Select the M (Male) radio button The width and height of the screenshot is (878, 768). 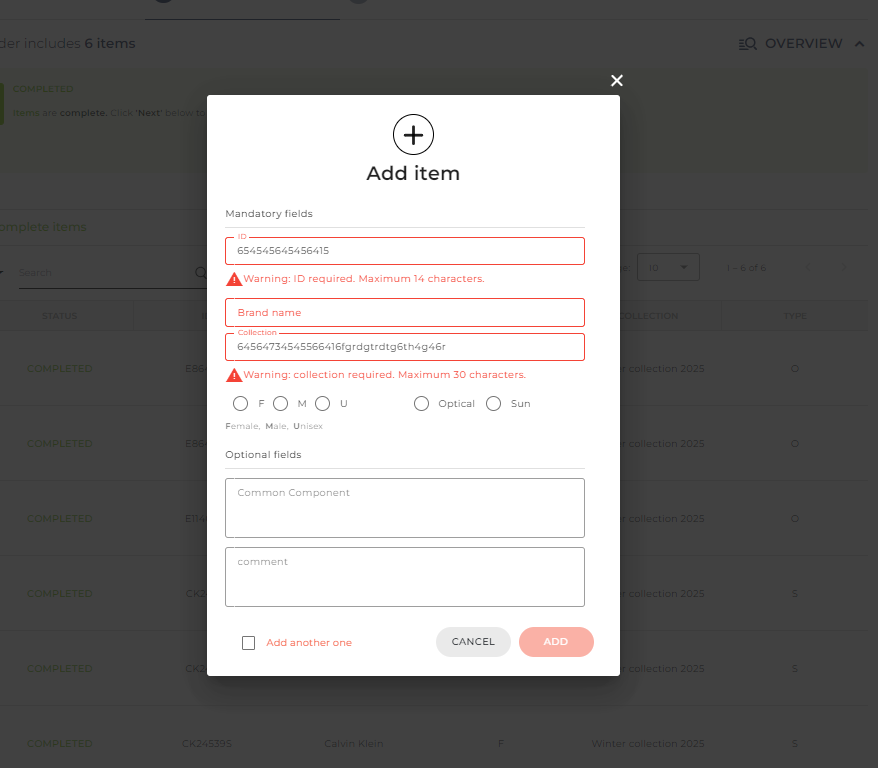click(x=281, y=404)
